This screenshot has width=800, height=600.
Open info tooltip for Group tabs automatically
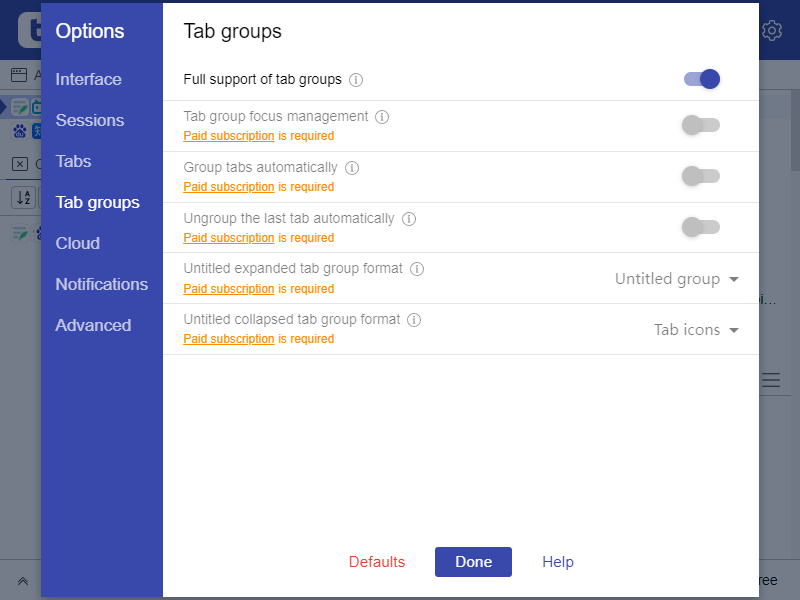(x=352, y=168)
